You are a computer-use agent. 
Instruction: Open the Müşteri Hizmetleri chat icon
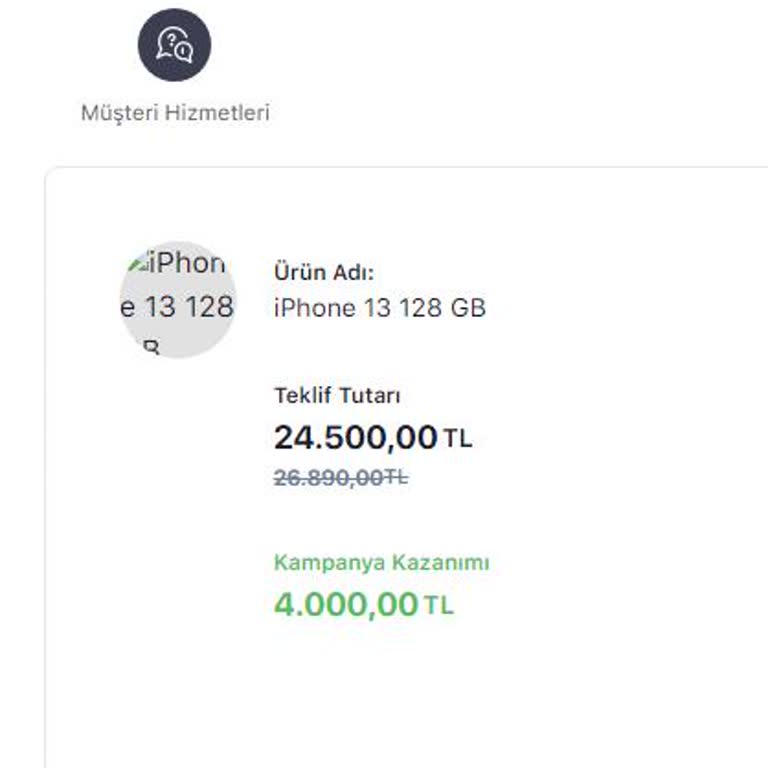[x=174, y=45]
